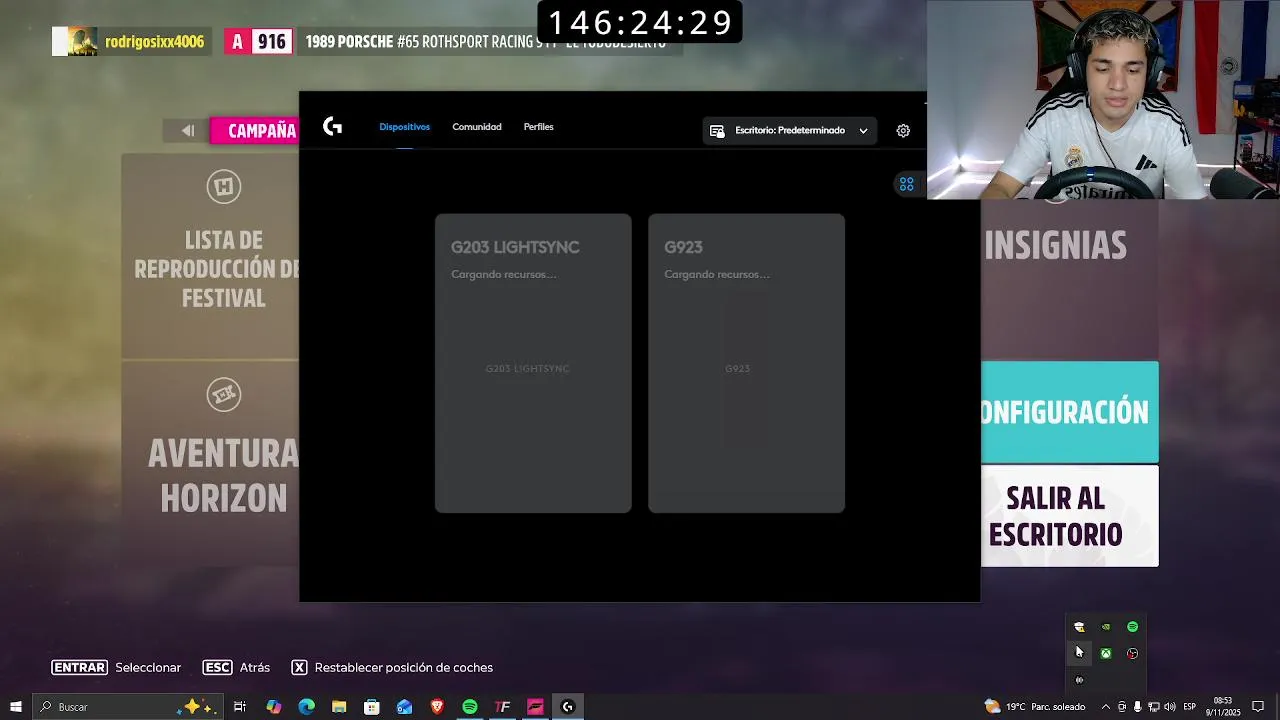The image size is (1280, 720).
Task: Open Microsoft Edge from the taskbar
Action: coord(306,707)
